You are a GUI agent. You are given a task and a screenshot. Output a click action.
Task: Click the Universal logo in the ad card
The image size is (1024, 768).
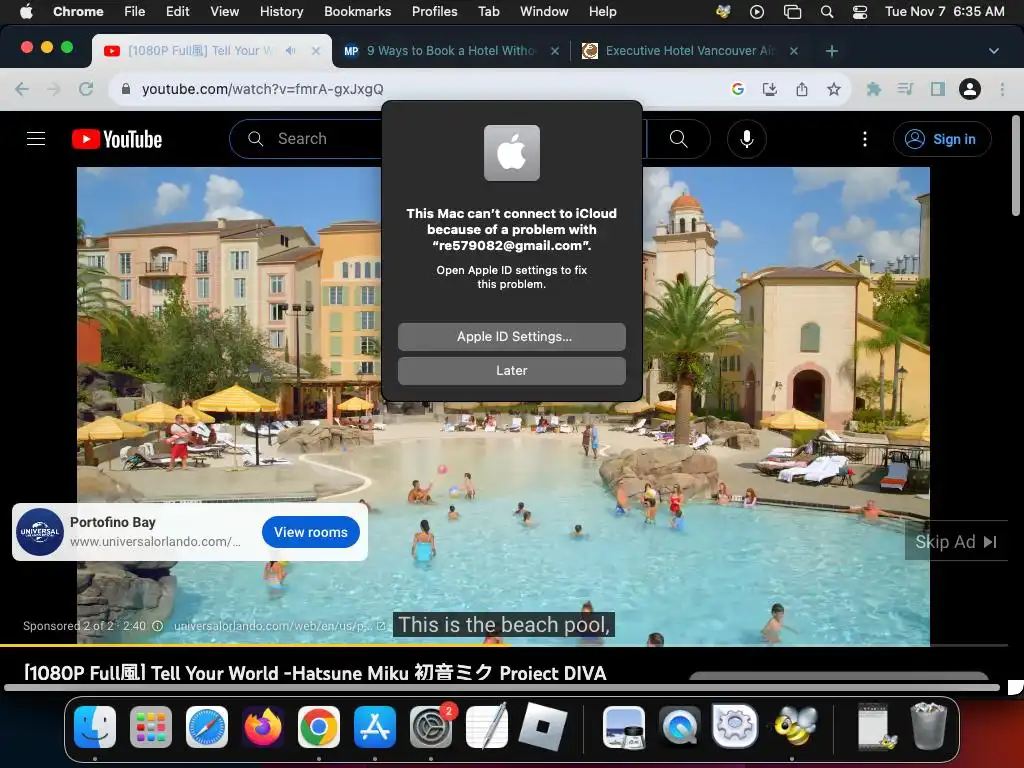point(40,532)
